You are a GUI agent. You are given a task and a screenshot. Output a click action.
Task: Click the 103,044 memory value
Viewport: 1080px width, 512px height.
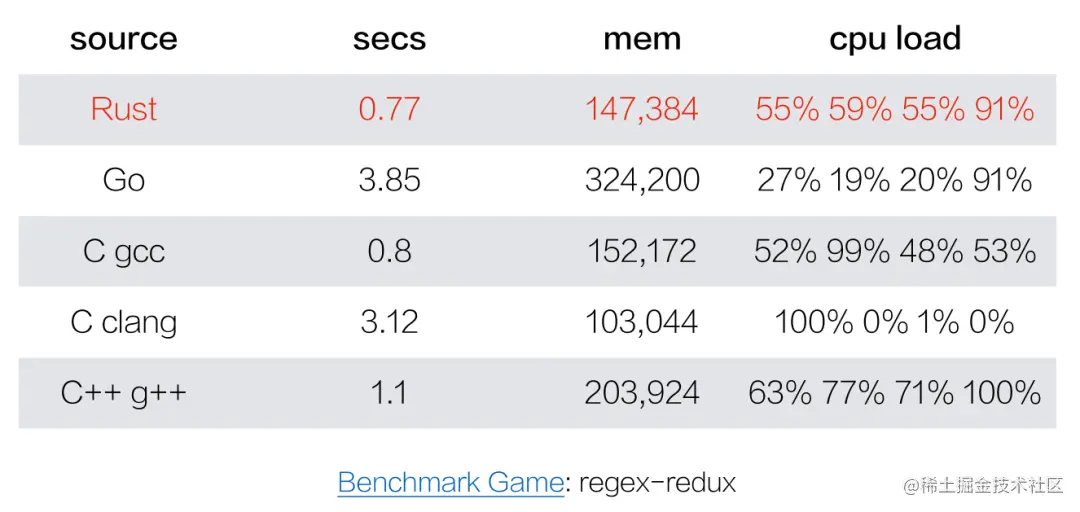(x=642, y=323)
